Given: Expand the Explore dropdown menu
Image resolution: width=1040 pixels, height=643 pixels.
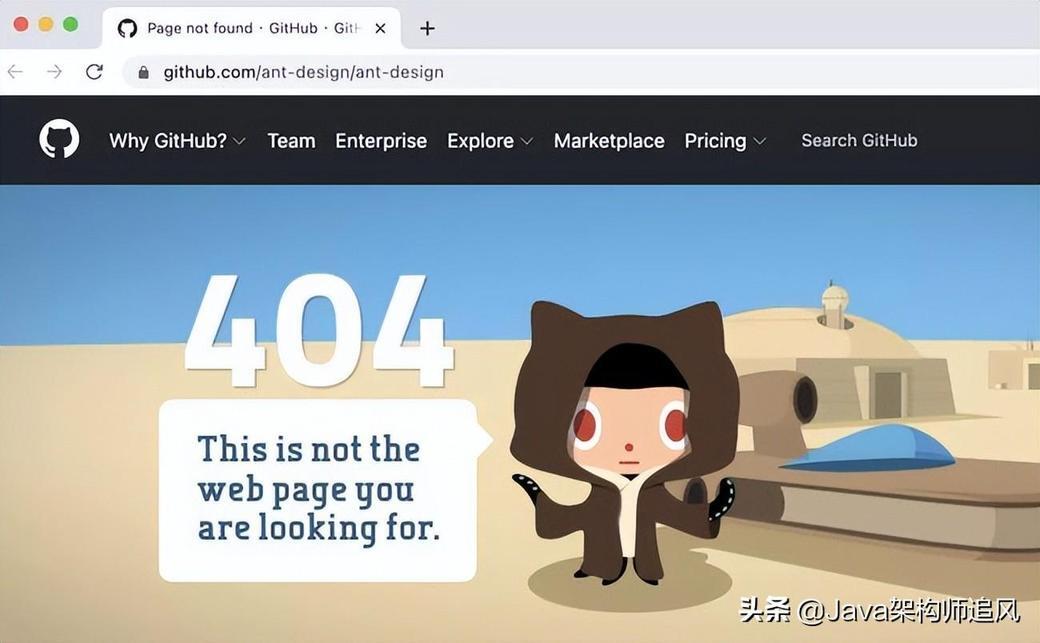Looking at the screenshot, I should pyautogui.click(x=489, y=141).
